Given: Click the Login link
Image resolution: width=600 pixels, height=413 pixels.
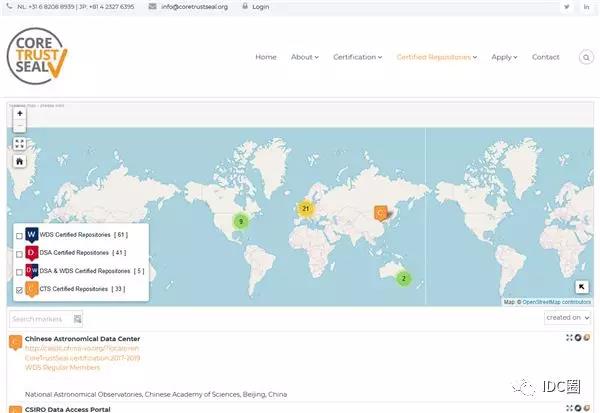Looking at the screenshot, I should click(261, 7).
